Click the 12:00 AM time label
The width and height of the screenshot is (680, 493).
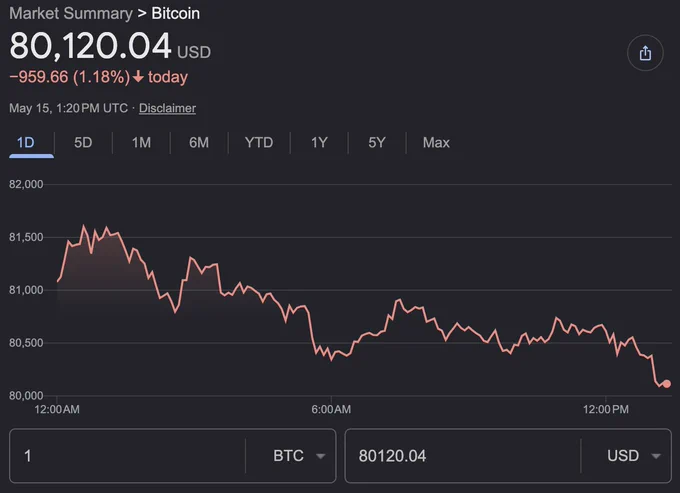tap(57, 409)
